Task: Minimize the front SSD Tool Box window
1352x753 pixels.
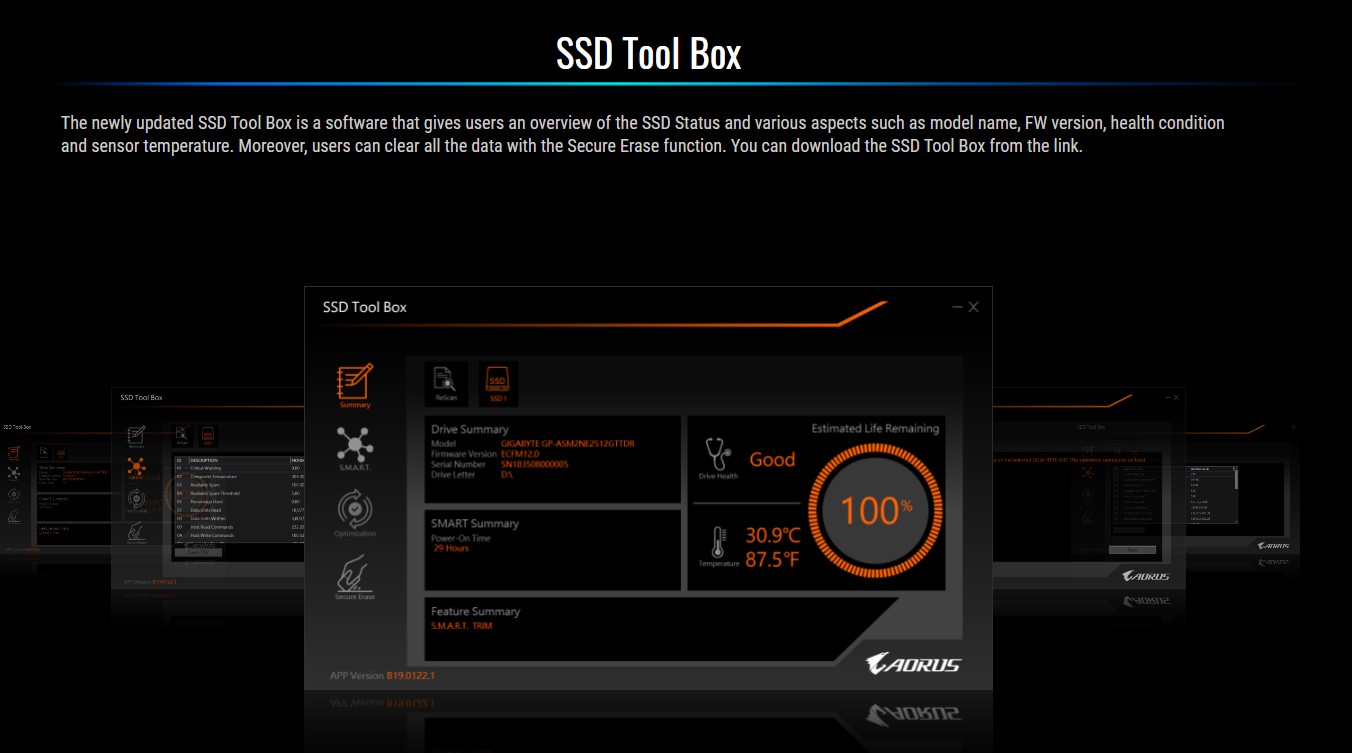Action: tap(958, 307)
